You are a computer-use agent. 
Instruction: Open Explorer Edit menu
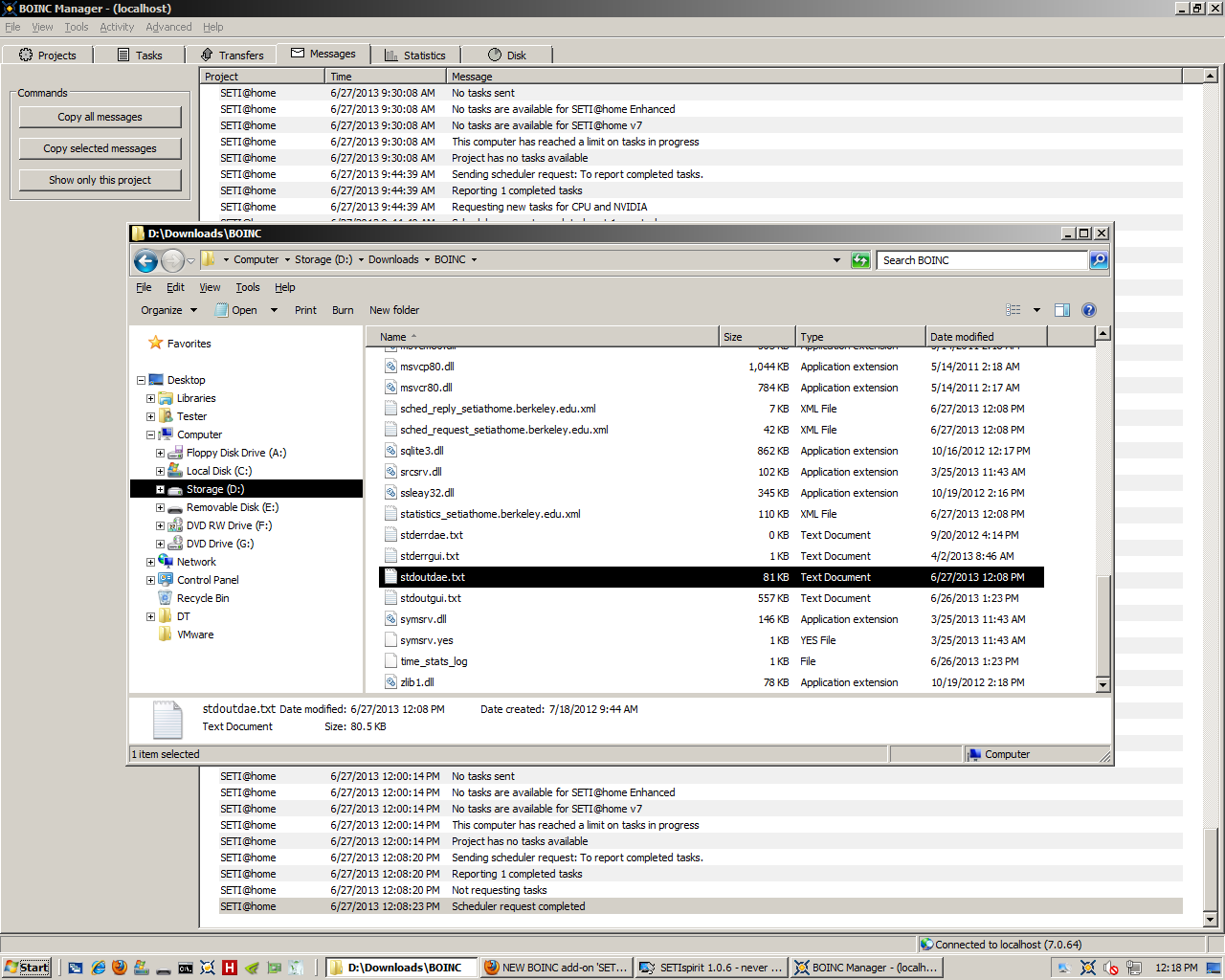(x=175, y=287)
